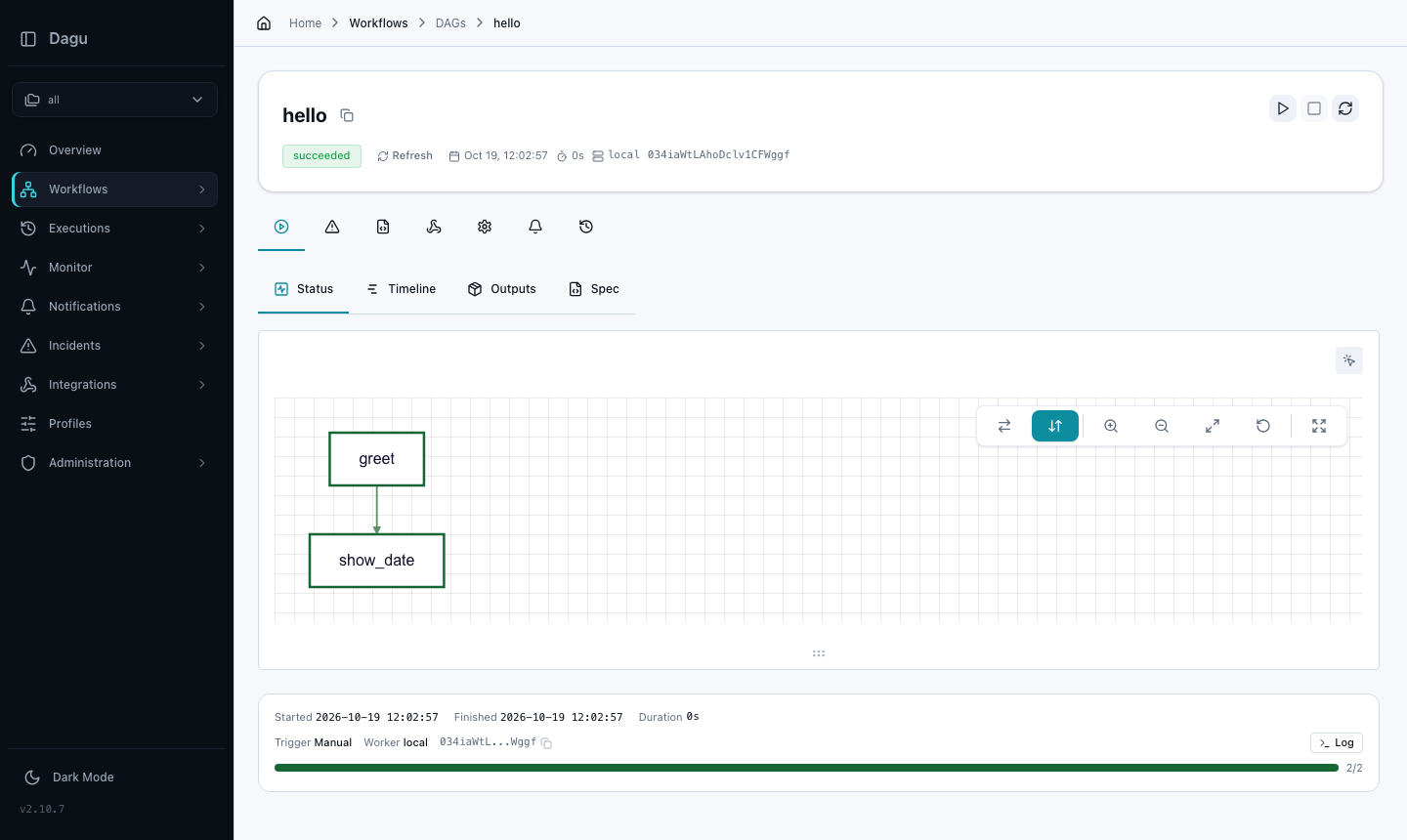This screenshot has width=1407, height=840.
Task: Open the Log button
Action: click(1337, 743)
